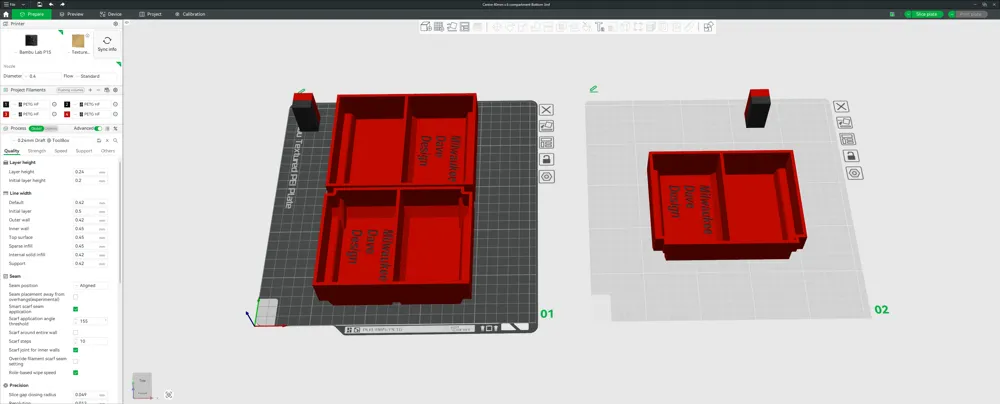This screenshot has width=1000, height=404.
Task: Edit plate 01 name with the pencil icon
Action: pyautogui.click(x=301, y=91)
